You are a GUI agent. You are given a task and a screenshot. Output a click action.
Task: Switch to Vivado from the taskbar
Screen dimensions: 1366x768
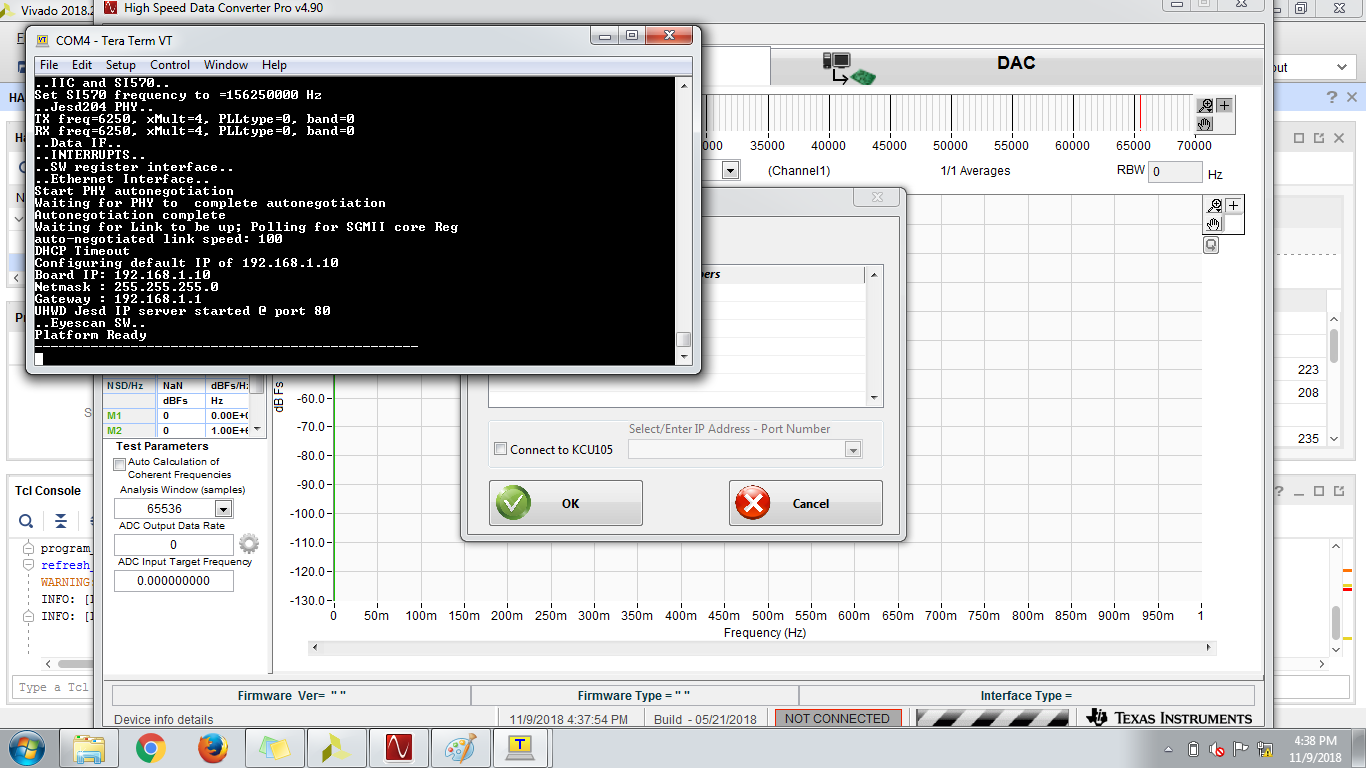point(337,748)
